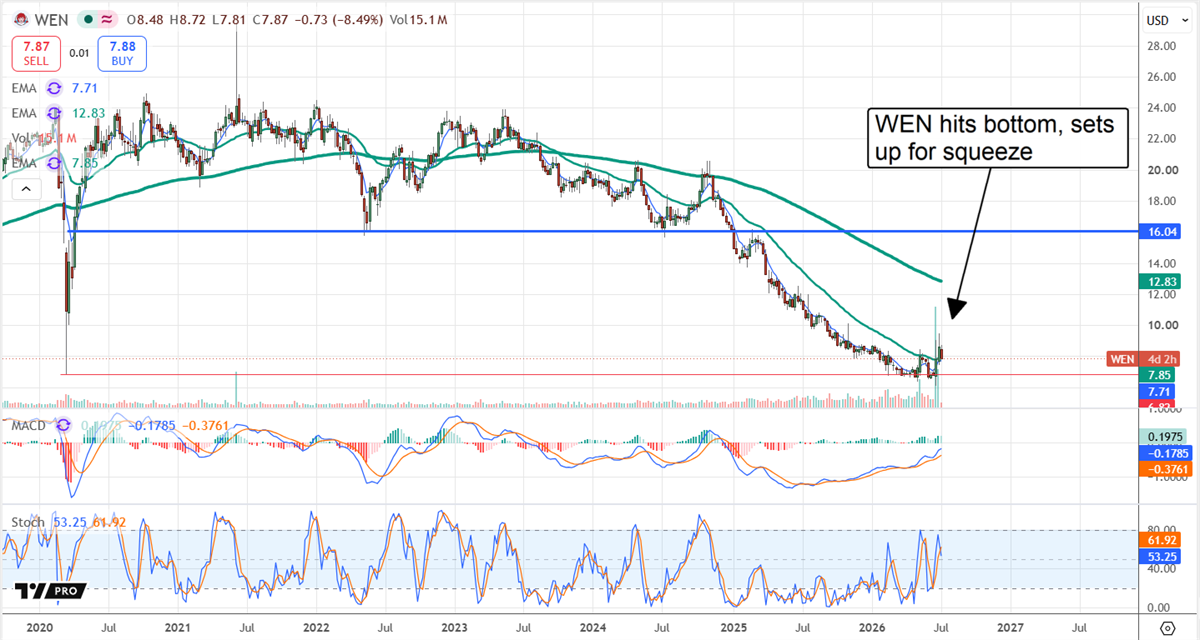Screen dimensions: 1200x640
Task: Click the 28.00 price scale value
Action: click(x=1160, y=46)
